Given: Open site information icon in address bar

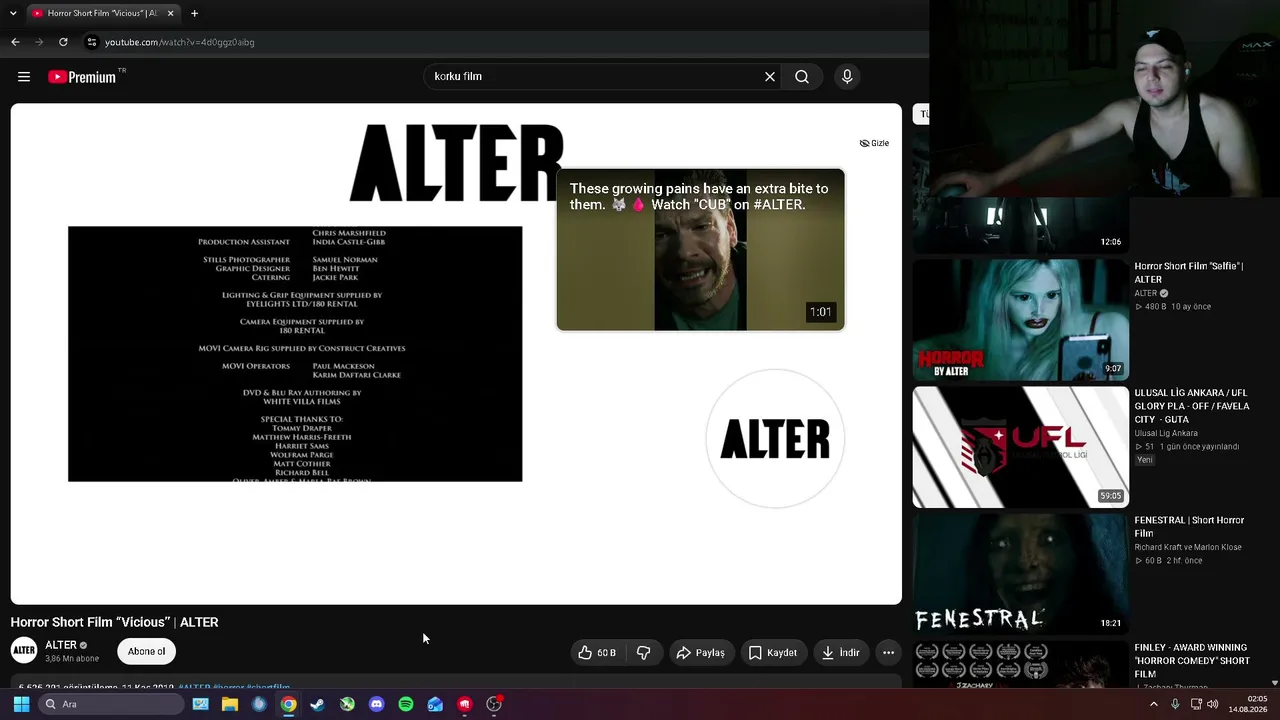Looking at the screenshot, I should point(92,42).
